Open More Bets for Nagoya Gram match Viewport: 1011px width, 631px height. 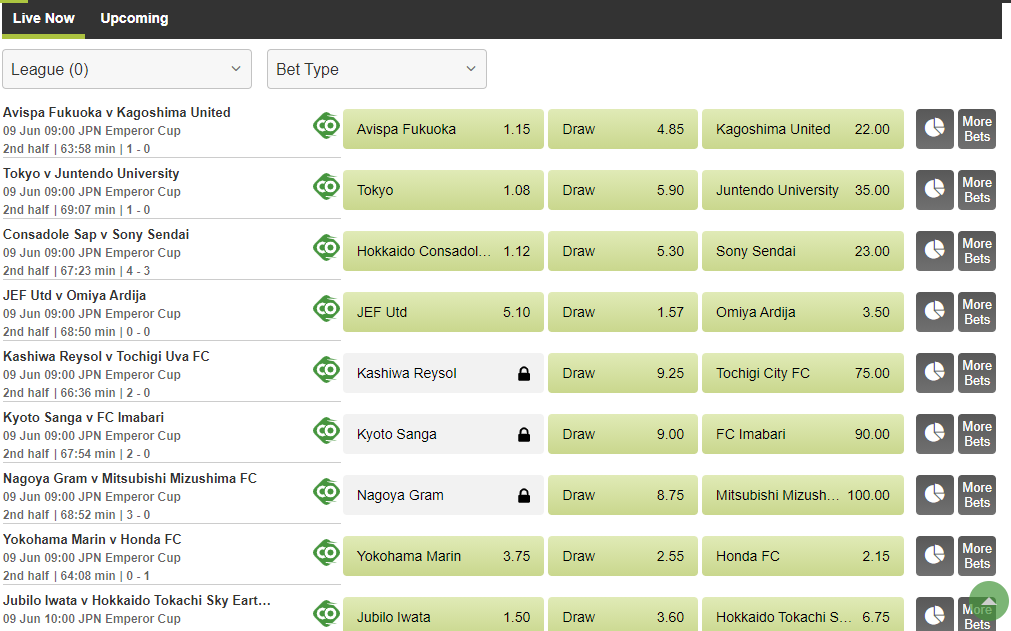(x=977, y=495)
